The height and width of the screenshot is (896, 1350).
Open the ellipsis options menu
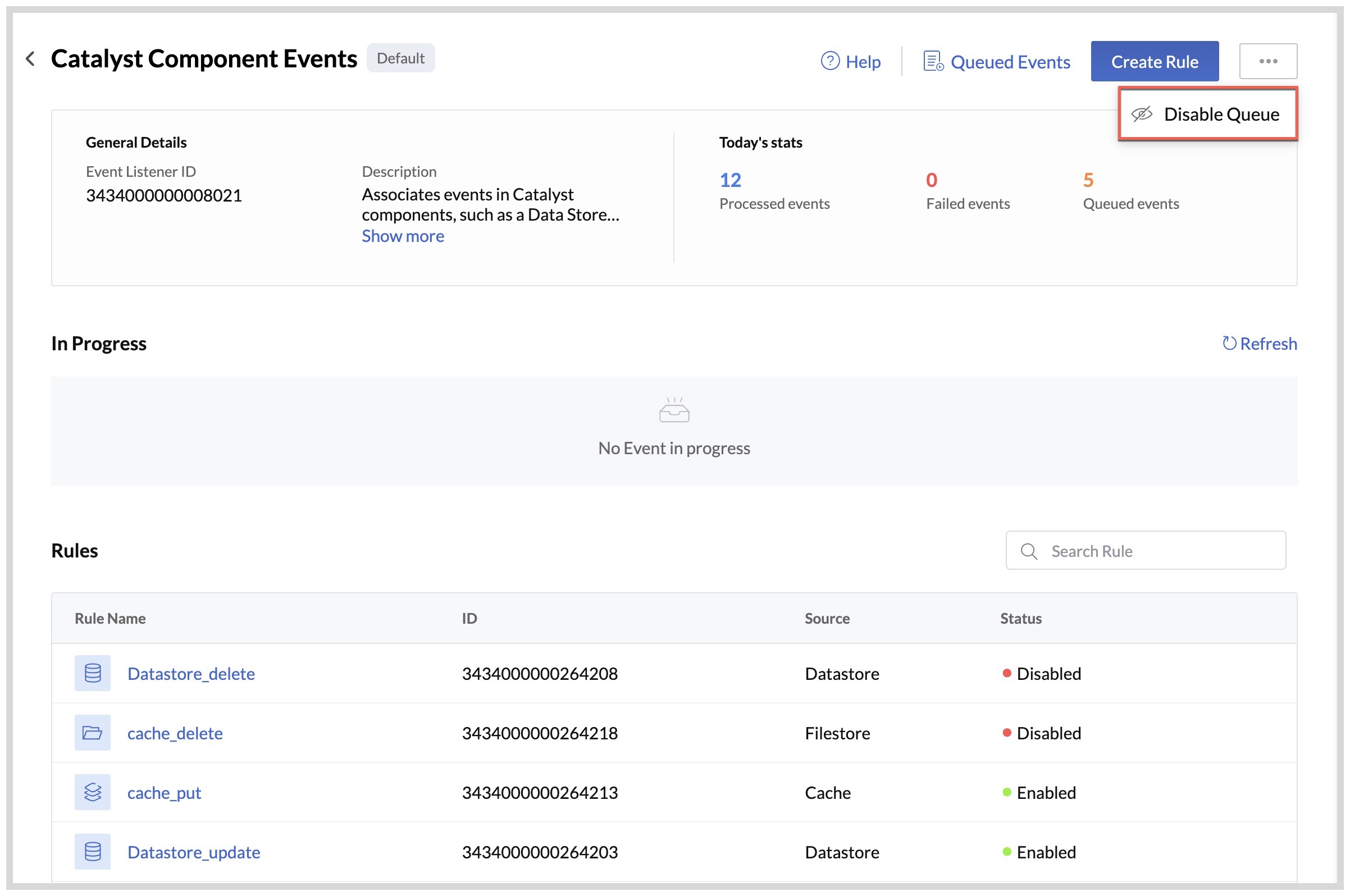pos(1268,61)
